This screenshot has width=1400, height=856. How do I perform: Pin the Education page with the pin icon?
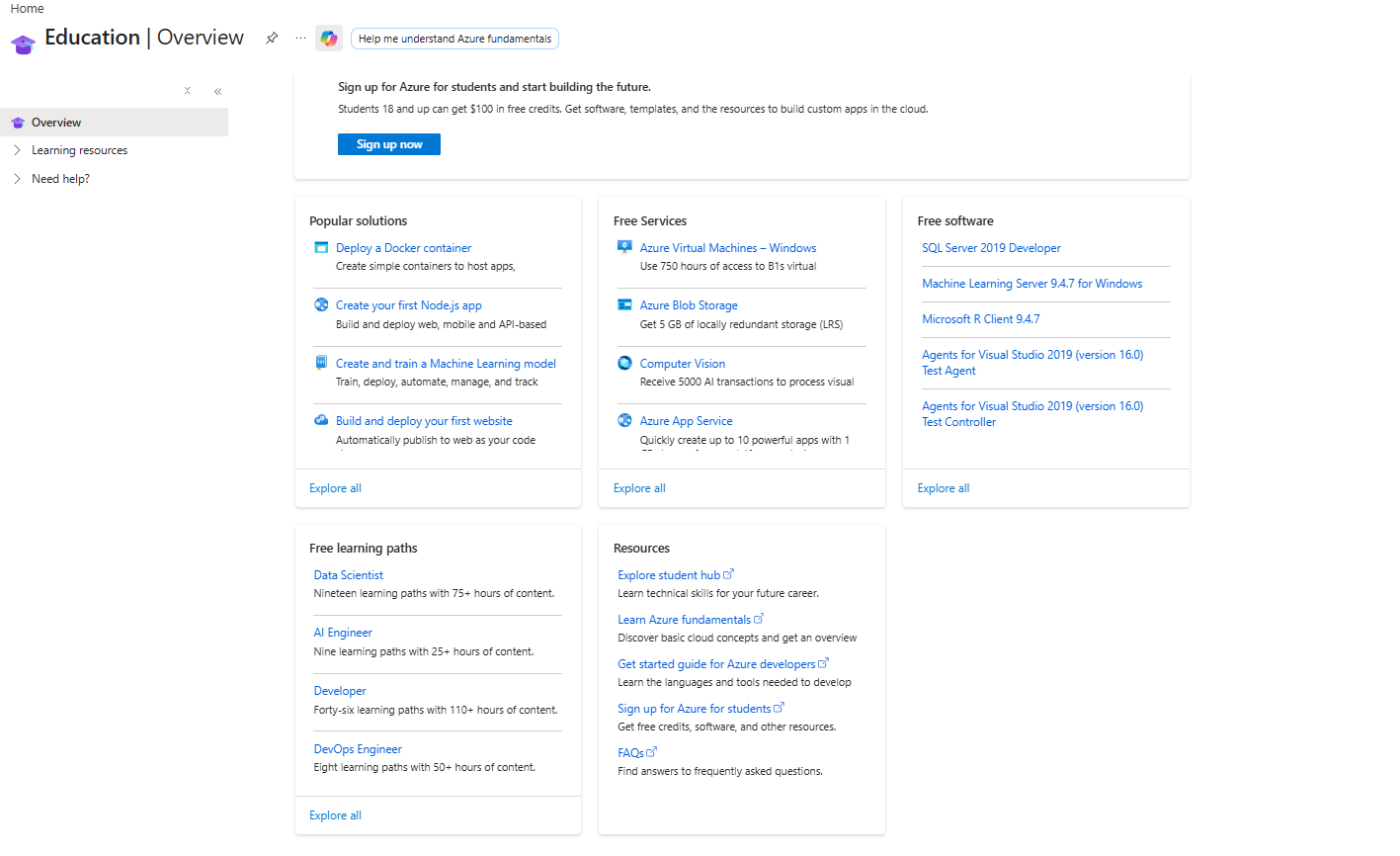point(272,39)
